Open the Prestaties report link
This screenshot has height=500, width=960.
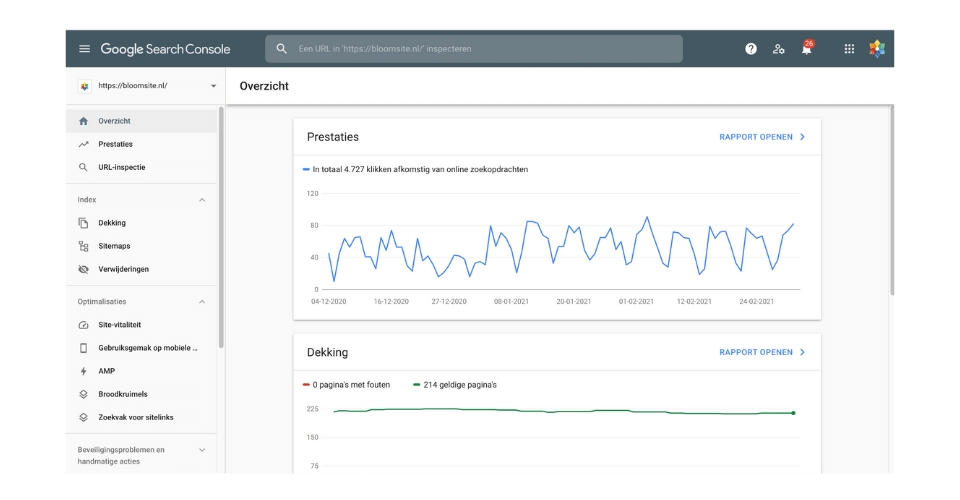762,137
